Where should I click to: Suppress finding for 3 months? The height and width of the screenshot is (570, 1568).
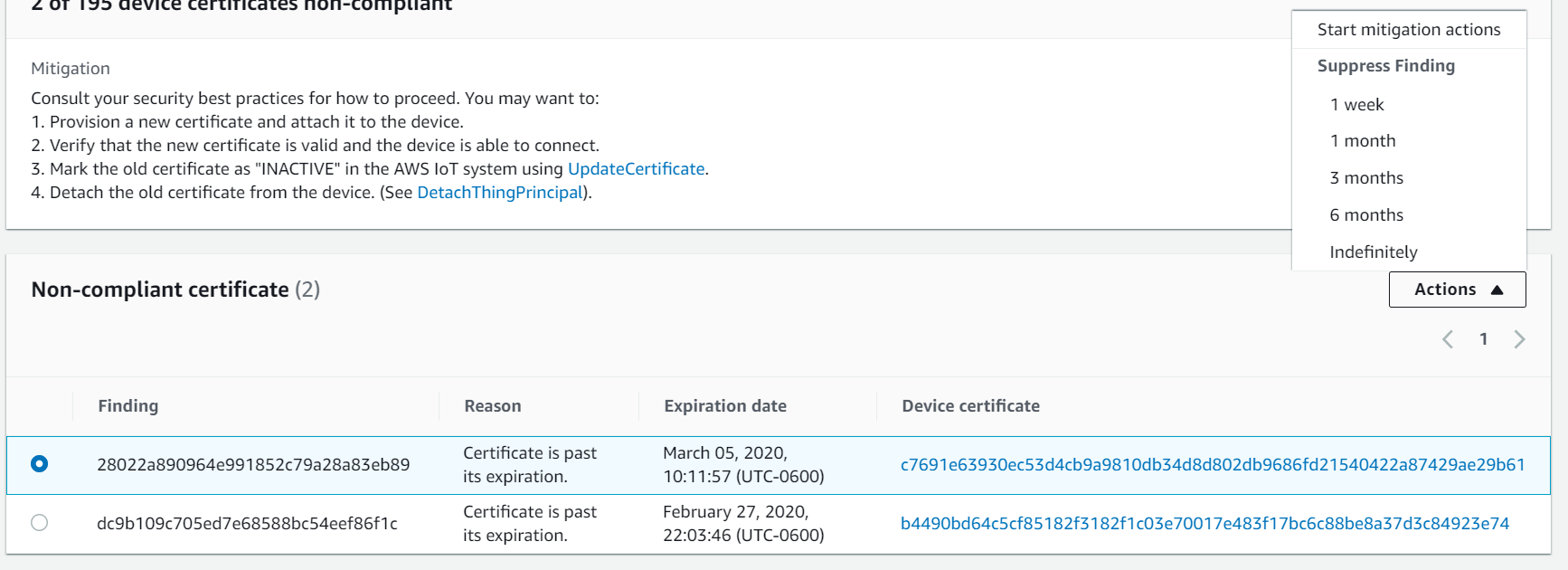click(1366, 178)
